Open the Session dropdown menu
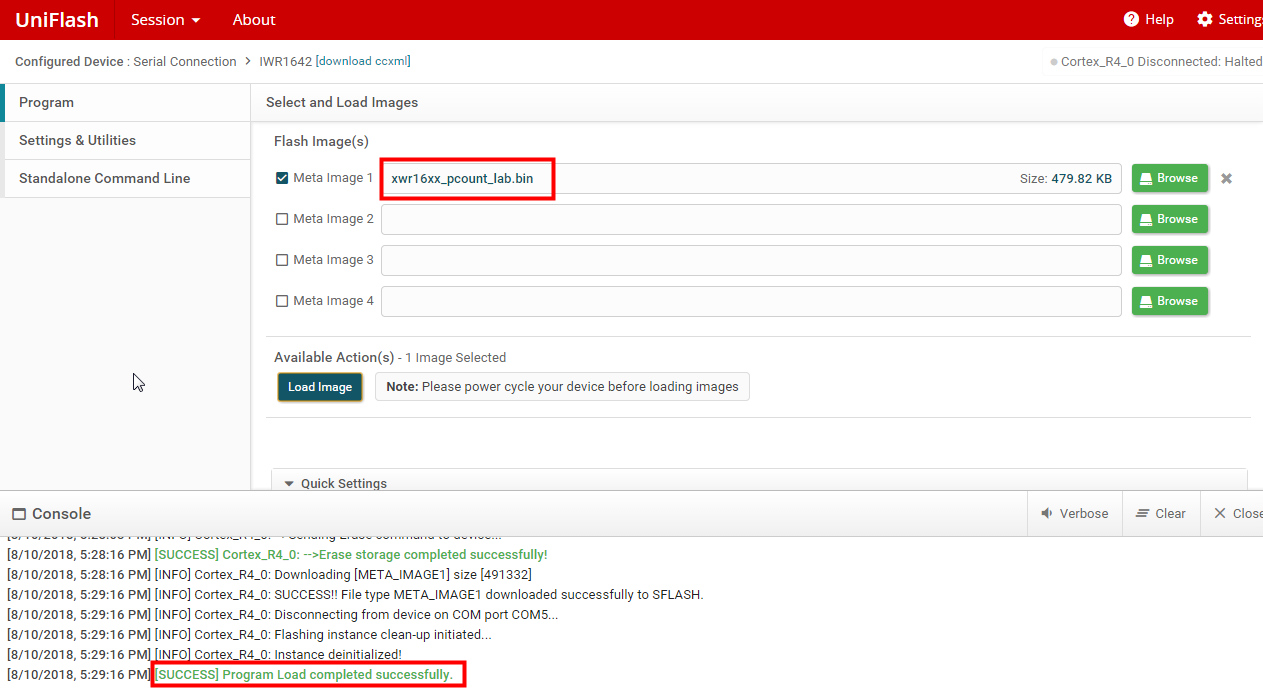The image size is (1263, 690). pyautogui.click(x=165, y=20)
